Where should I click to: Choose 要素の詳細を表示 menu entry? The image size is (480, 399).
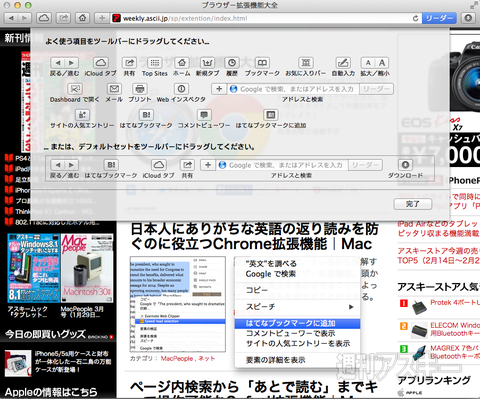pyautogui.click(x=297, y=360)
